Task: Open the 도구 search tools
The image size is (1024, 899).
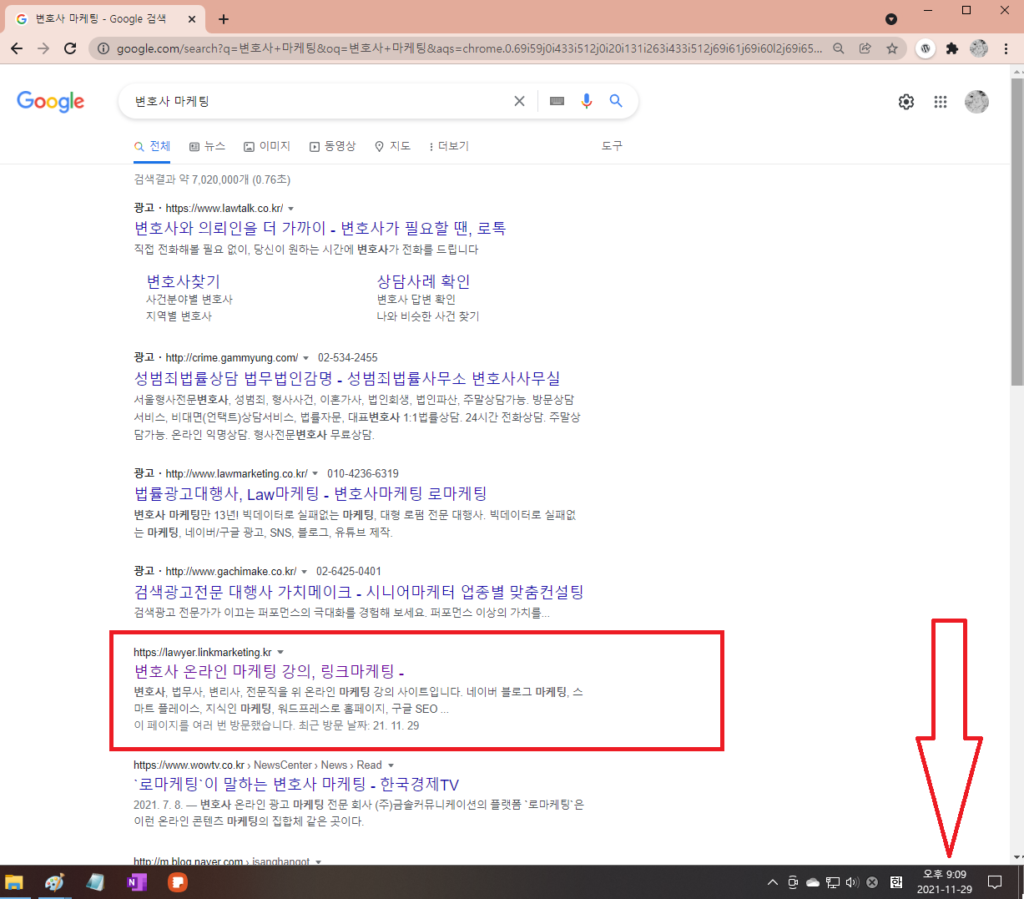Action: pos(611,145)
